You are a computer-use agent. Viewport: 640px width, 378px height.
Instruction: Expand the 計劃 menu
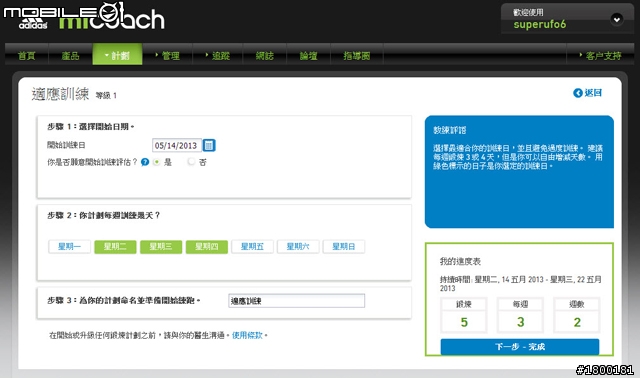118,55
